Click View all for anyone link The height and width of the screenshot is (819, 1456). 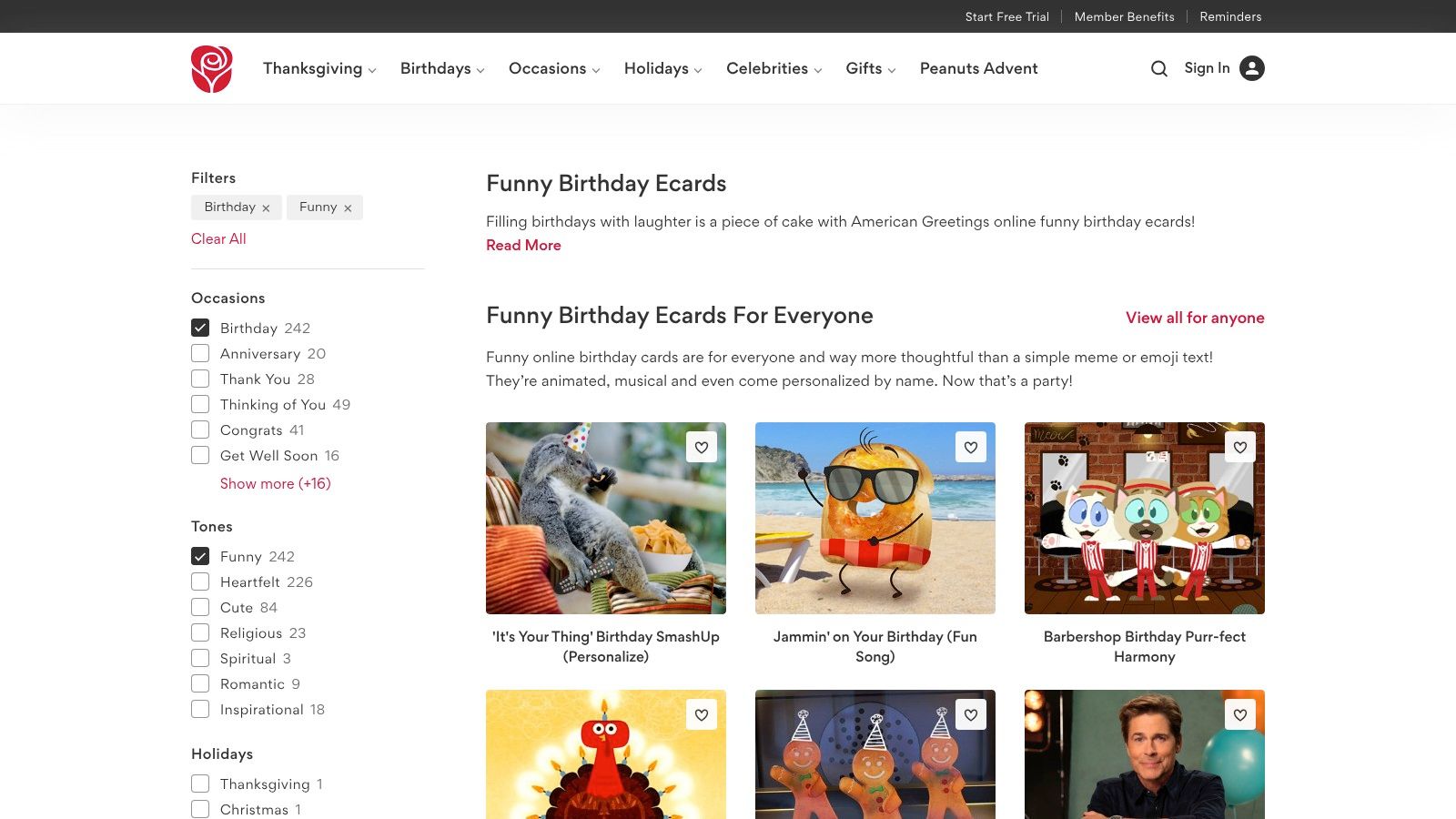pos(1194,318)
